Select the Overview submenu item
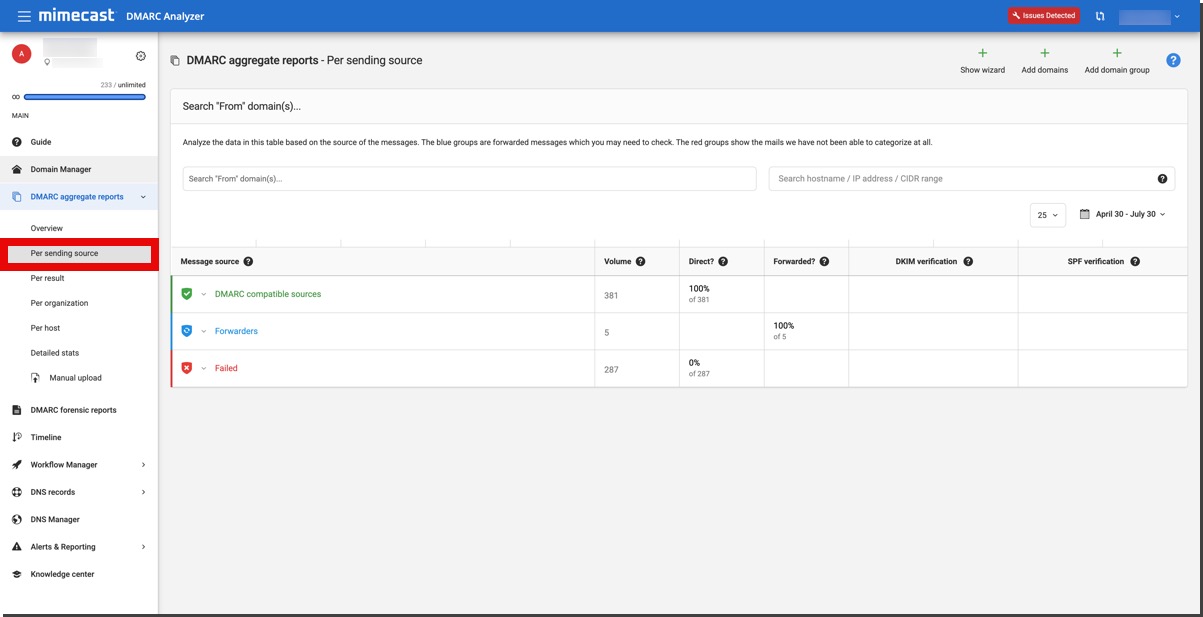Viewport: 1203px width, 617px height. [x=47, y=228]
